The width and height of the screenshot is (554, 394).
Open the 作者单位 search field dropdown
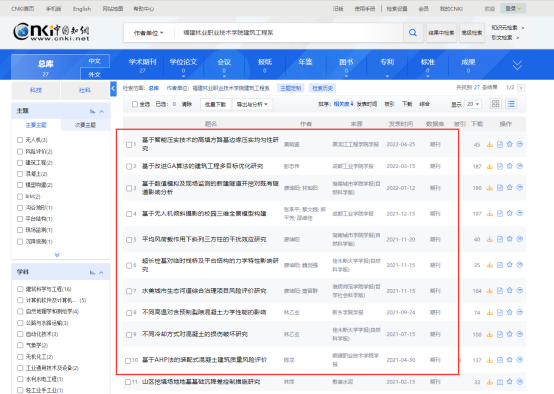[149, 33]
